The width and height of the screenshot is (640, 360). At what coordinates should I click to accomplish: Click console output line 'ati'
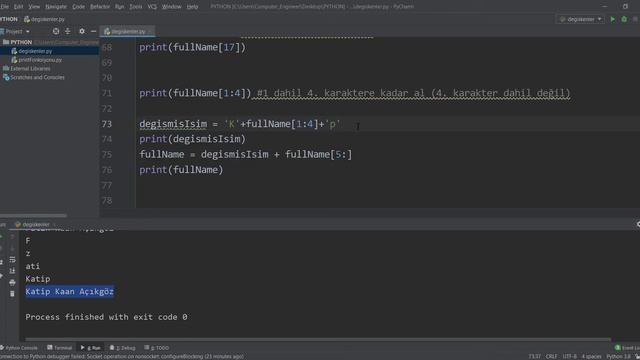[33, 266]
